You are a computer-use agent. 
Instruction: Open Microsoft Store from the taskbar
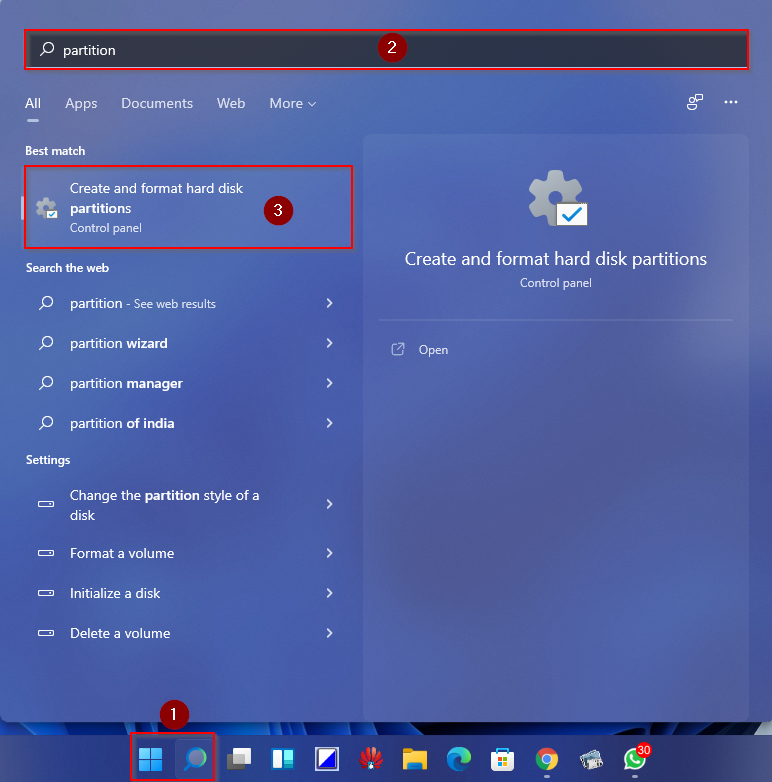tap(502, 759)
